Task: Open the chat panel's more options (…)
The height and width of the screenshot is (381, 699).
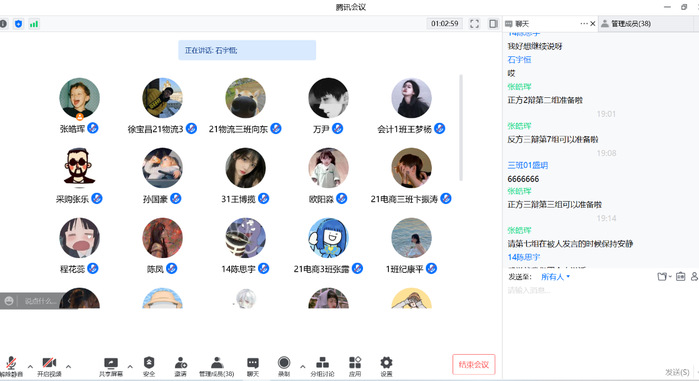Action: [584, 24]
